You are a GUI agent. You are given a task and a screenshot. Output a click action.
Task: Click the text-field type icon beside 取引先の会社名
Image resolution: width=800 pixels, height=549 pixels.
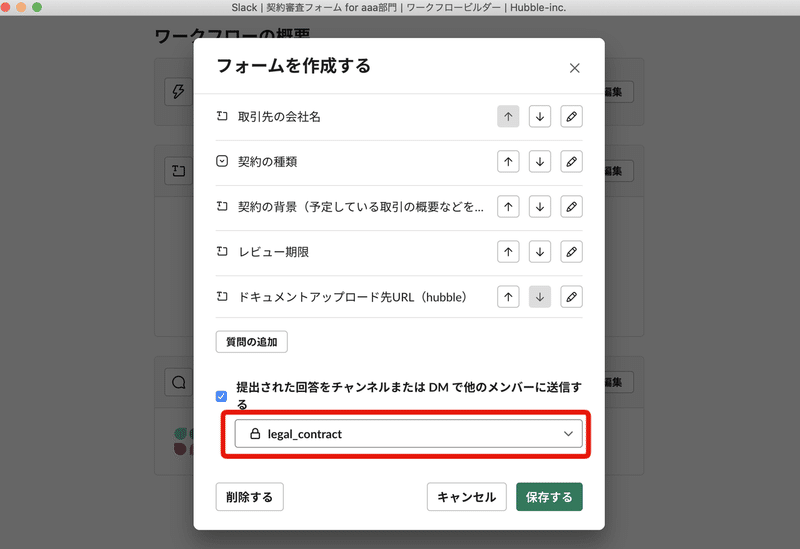222,116
